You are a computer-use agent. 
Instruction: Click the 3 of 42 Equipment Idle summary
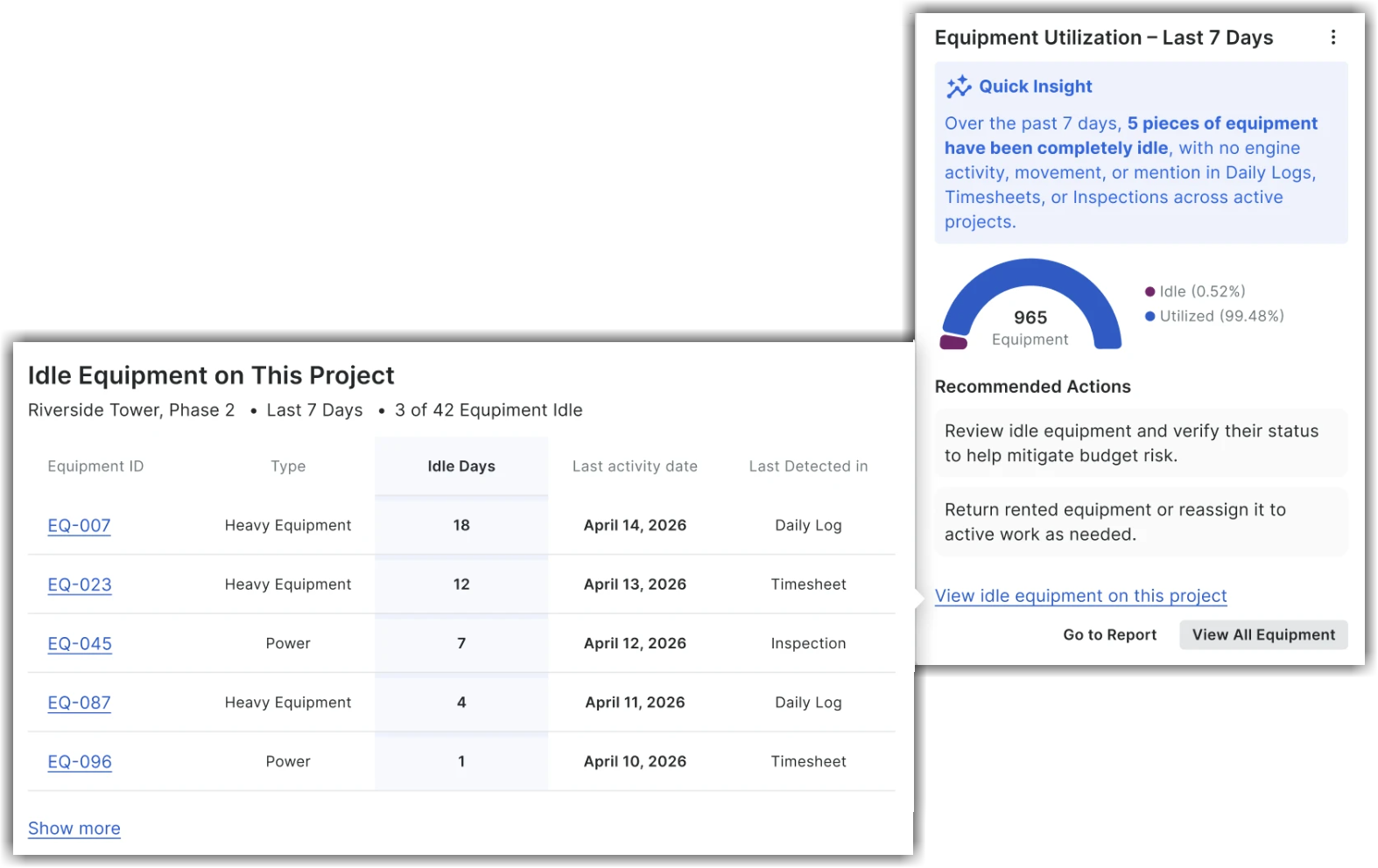pos(489,410)
